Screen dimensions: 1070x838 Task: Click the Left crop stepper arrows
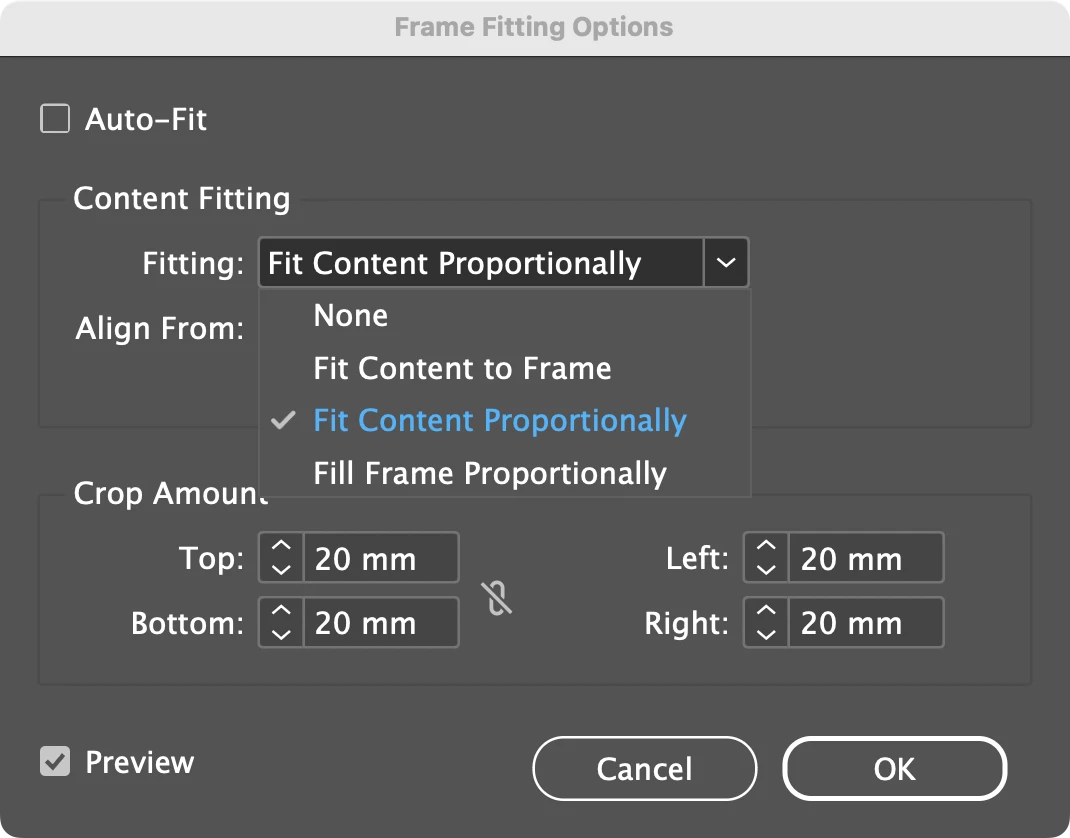coord(766,558)
